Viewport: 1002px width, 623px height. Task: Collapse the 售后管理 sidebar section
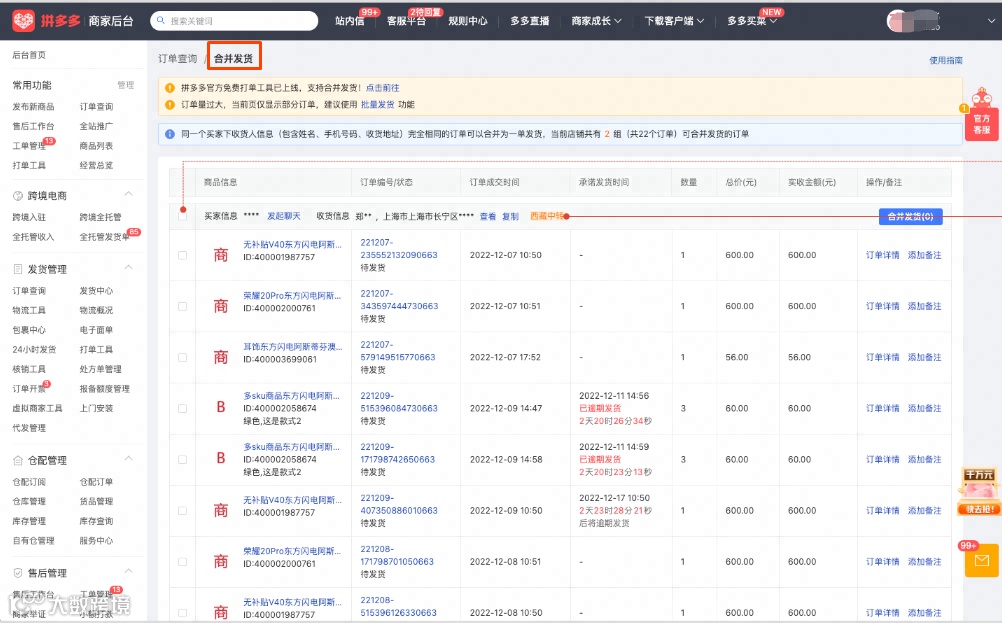(x=128, y=571)
